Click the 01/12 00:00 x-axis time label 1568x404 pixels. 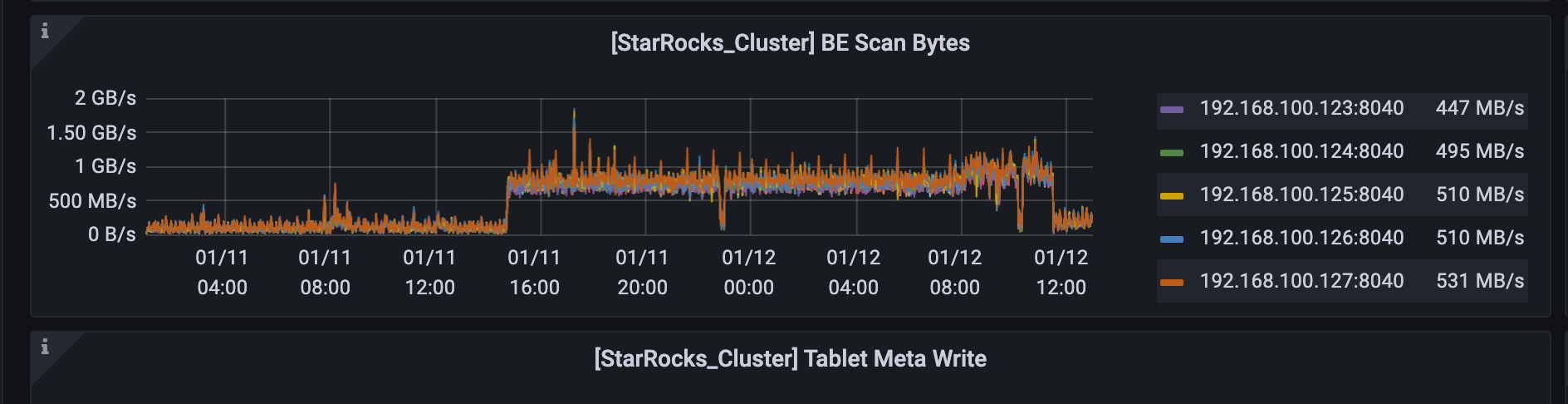coord(748,273)
